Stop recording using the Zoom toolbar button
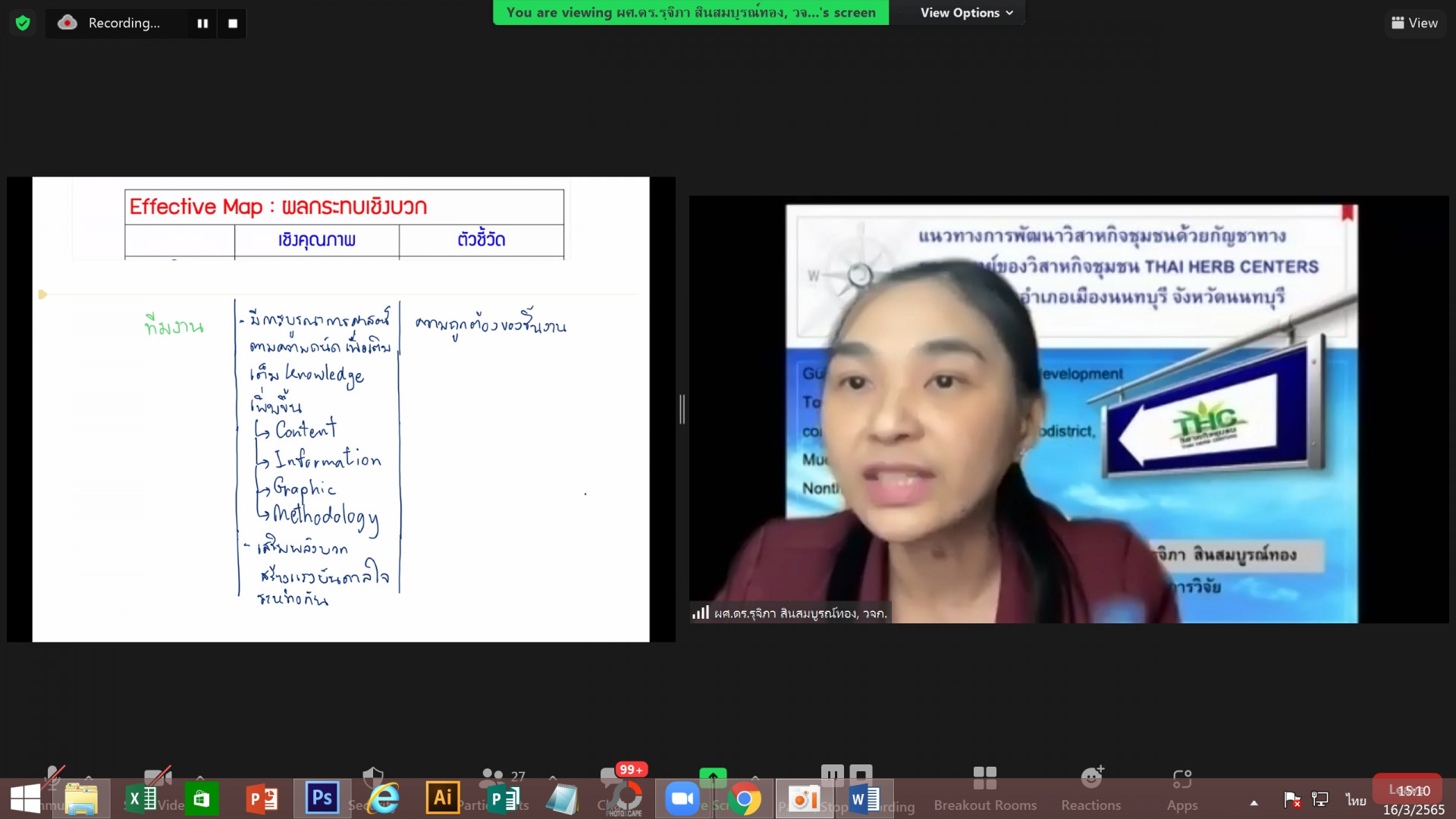 861,774
